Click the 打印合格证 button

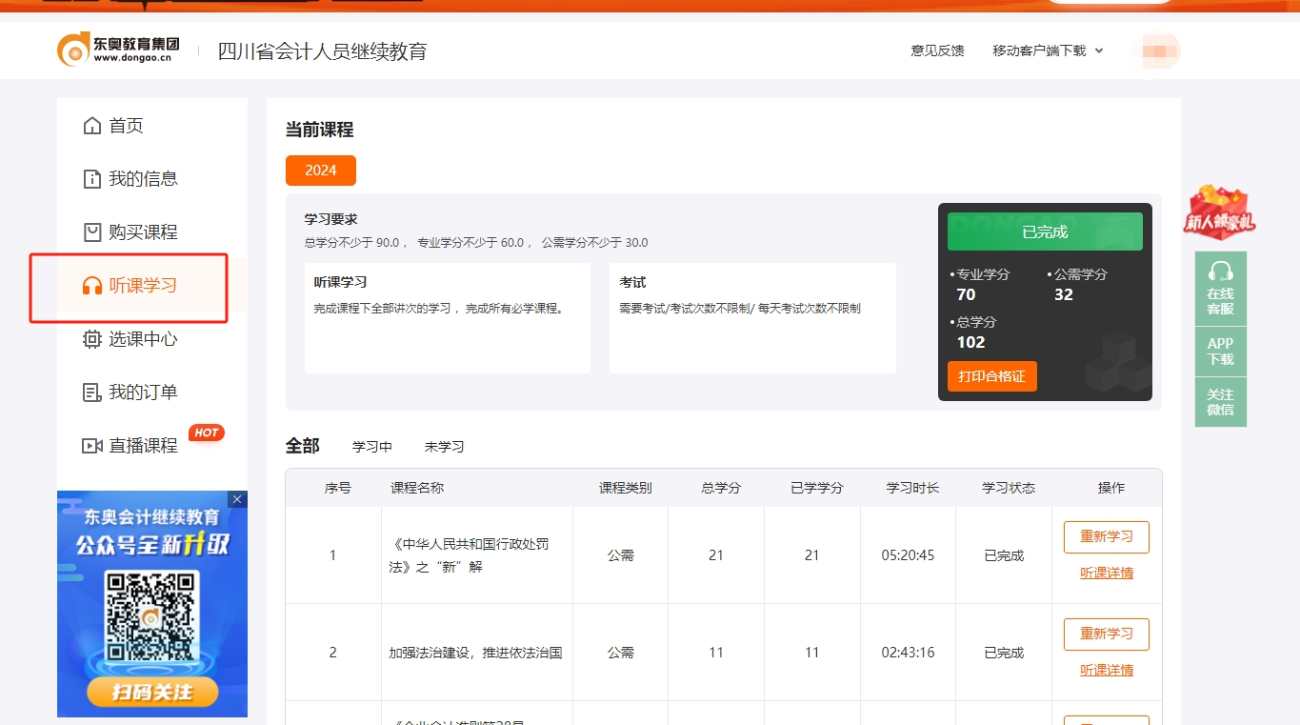991,376
